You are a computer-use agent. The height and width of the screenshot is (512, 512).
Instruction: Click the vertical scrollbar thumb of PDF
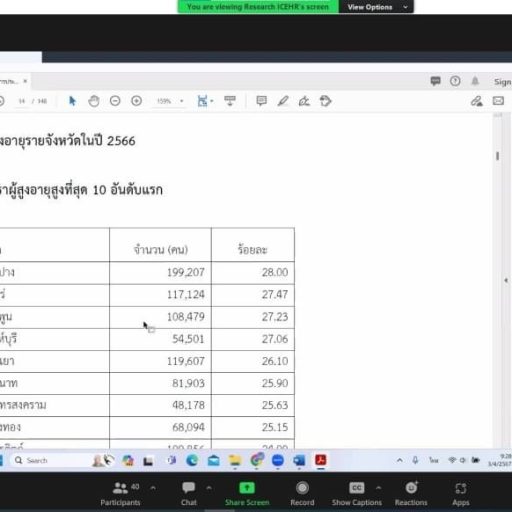coord(497,156)
